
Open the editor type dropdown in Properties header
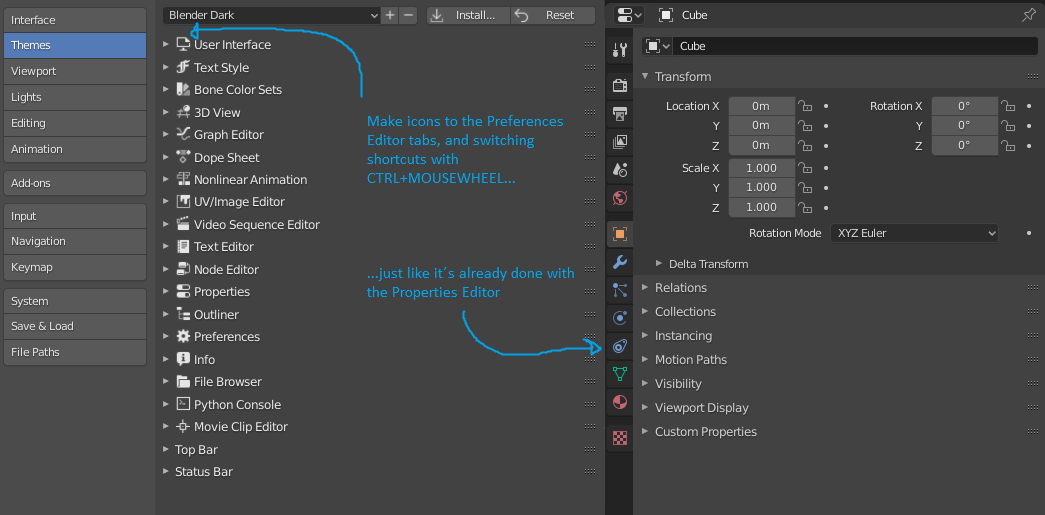(629, 15)
